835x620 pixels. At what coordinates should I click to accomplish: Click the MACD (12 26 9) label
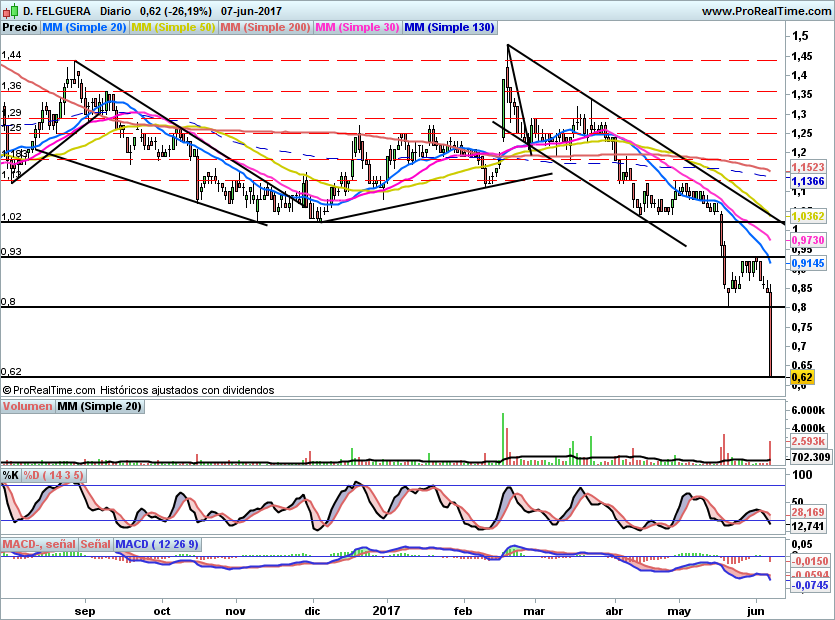[159, 544]
